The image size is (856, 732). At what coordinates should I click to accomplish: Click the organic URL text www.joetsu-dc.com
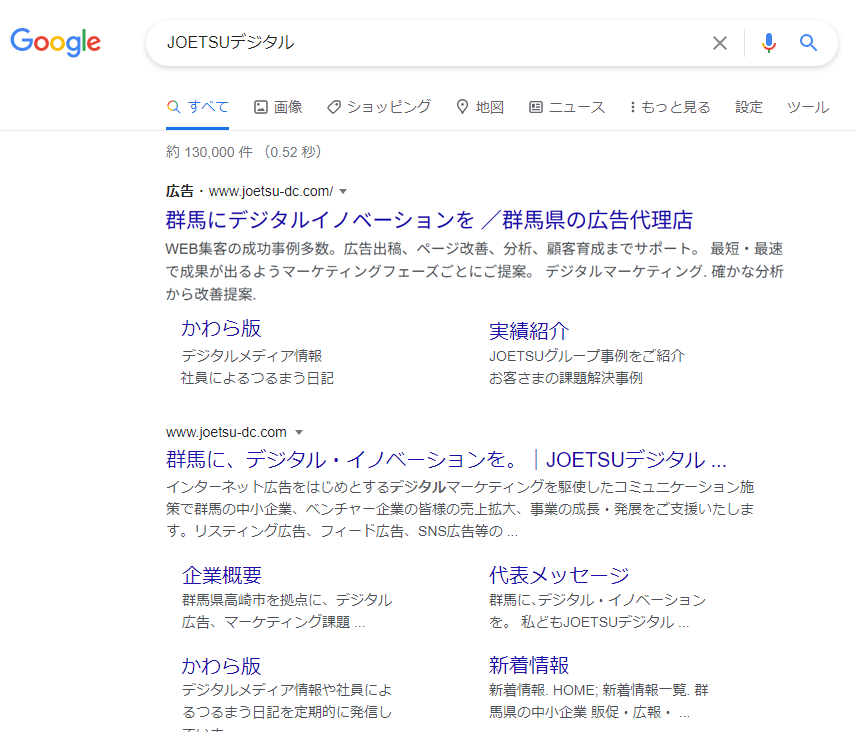(226, 432)
